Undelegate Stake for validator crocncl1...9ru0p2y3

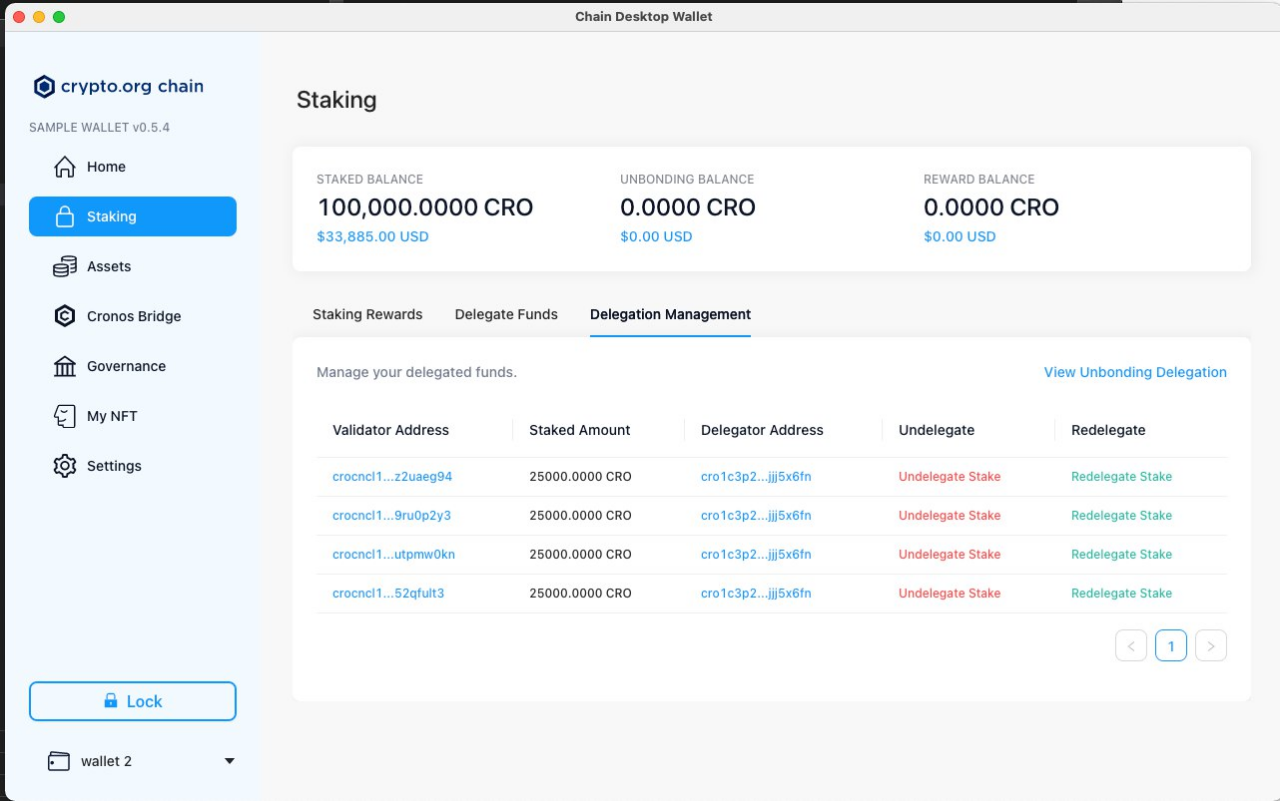tap(949, 516)
